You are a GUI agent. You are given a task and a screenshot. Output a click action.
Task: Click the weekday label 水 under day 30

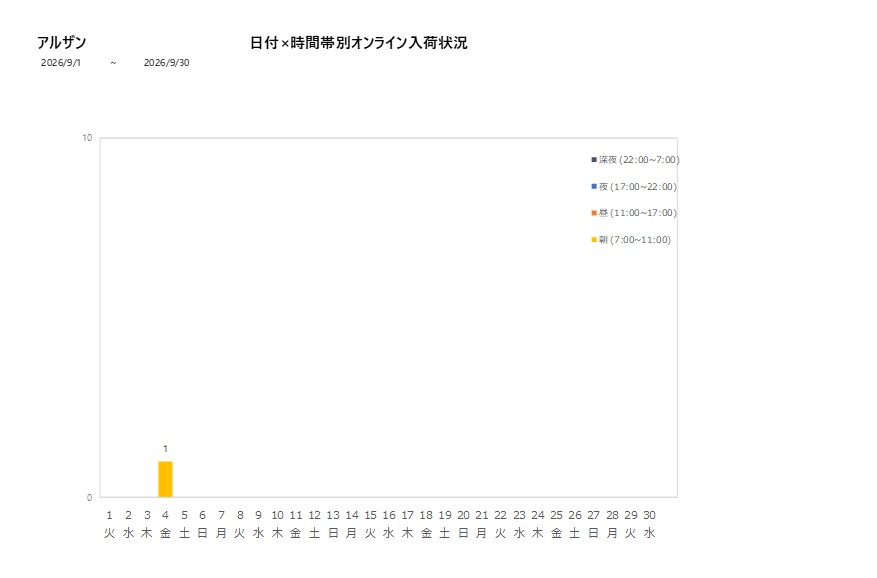pos(649,533)
